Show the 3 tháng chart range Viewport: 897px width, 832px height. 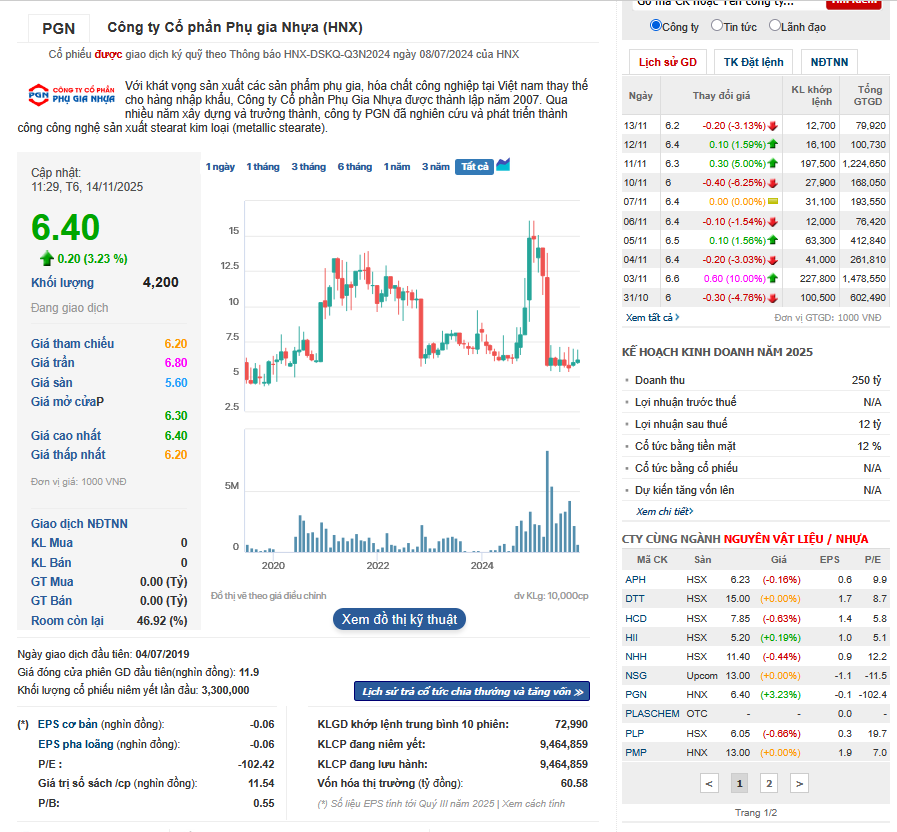pyautogui.click(x=308, y=167)
